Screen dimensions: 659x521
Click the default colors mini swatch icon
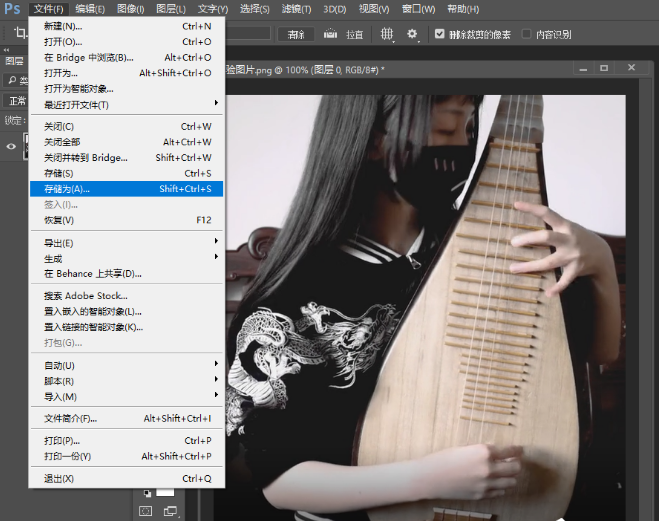point(148,492)
